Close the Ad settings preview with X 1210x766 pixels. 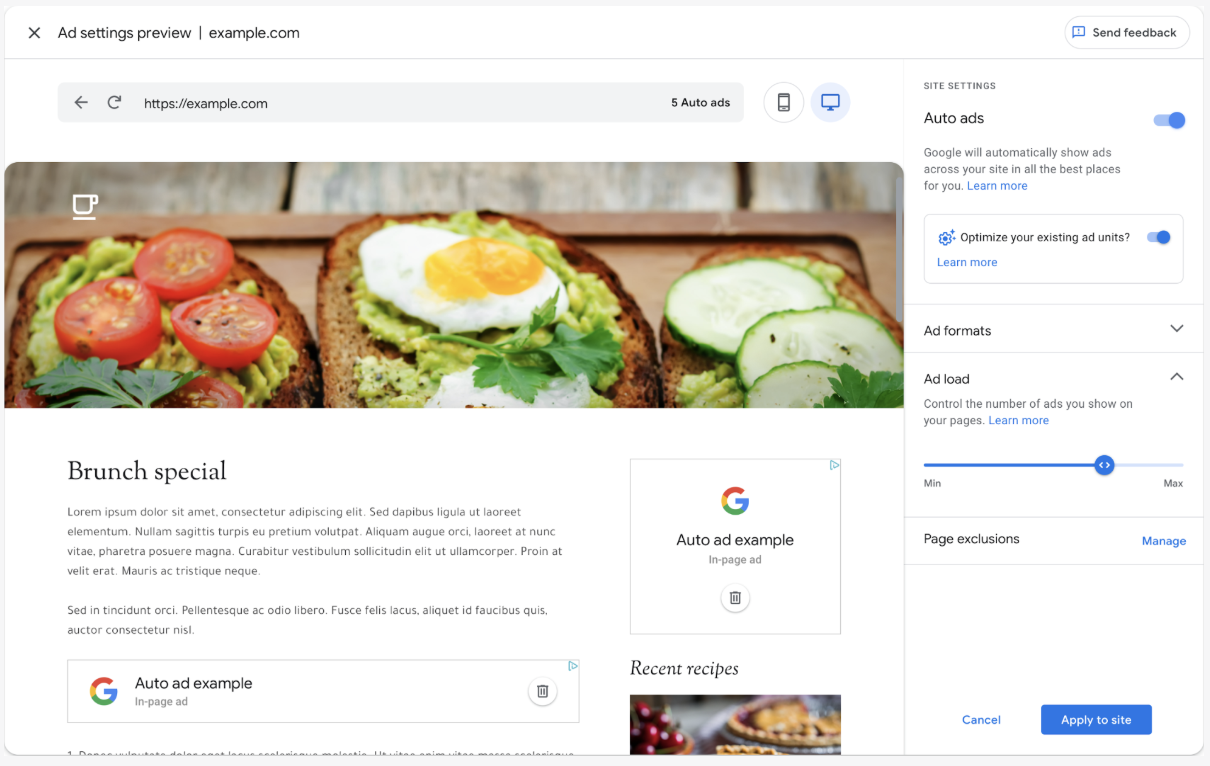tap(34, 33)
